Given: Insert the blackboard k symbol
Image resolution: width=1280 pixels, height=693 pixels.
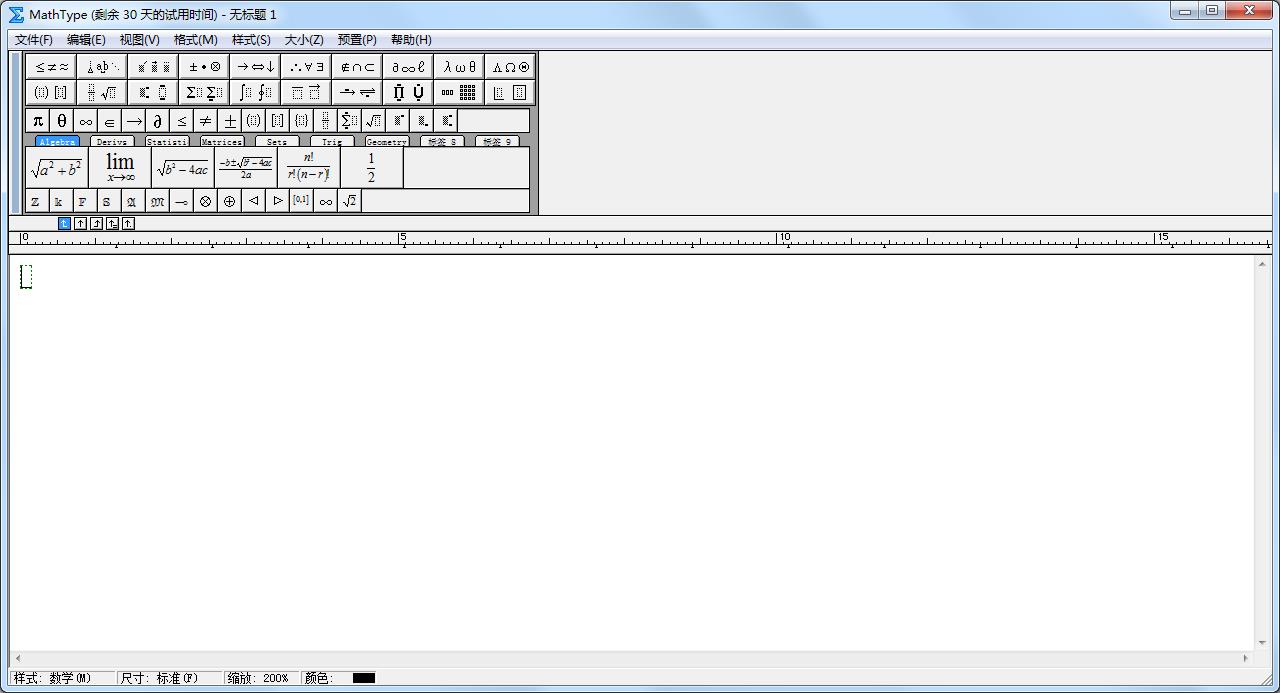Looking at the screenshot, I should click(x=59, y=201).
